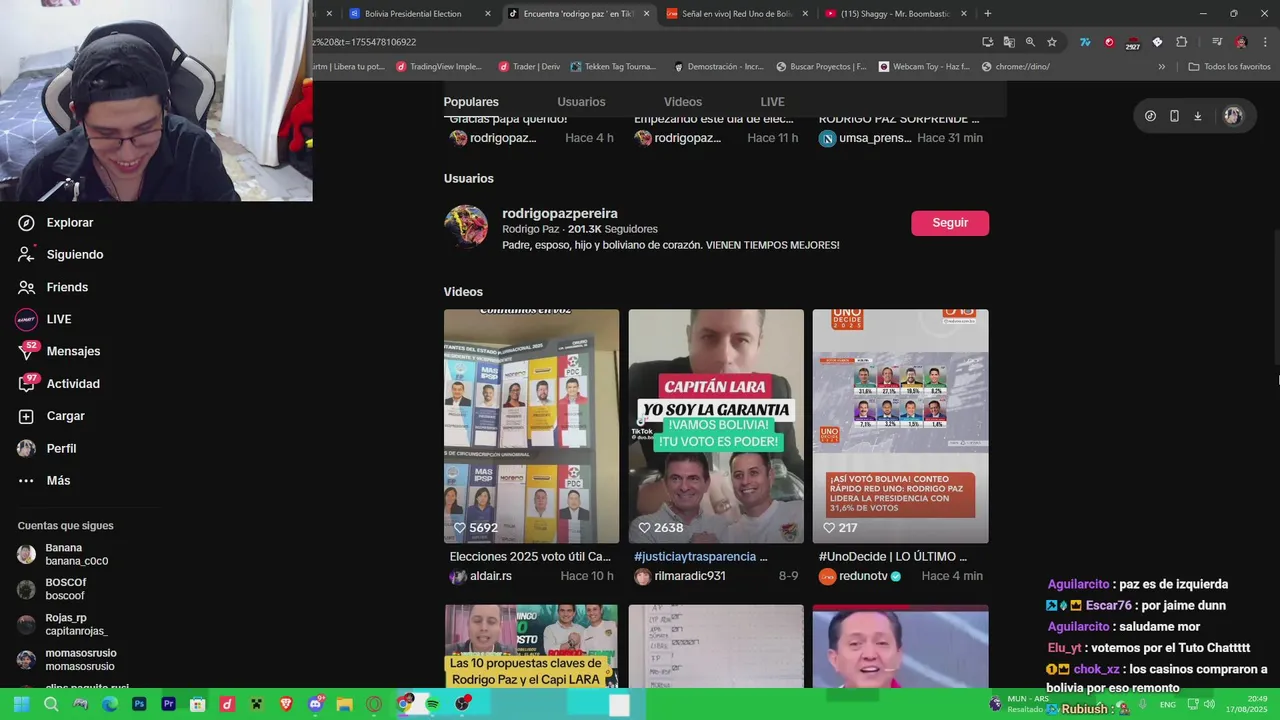Viewport: 1280px width, 720px height.
Task: Bookmark page with star icon
Action: pos(1052,42)
